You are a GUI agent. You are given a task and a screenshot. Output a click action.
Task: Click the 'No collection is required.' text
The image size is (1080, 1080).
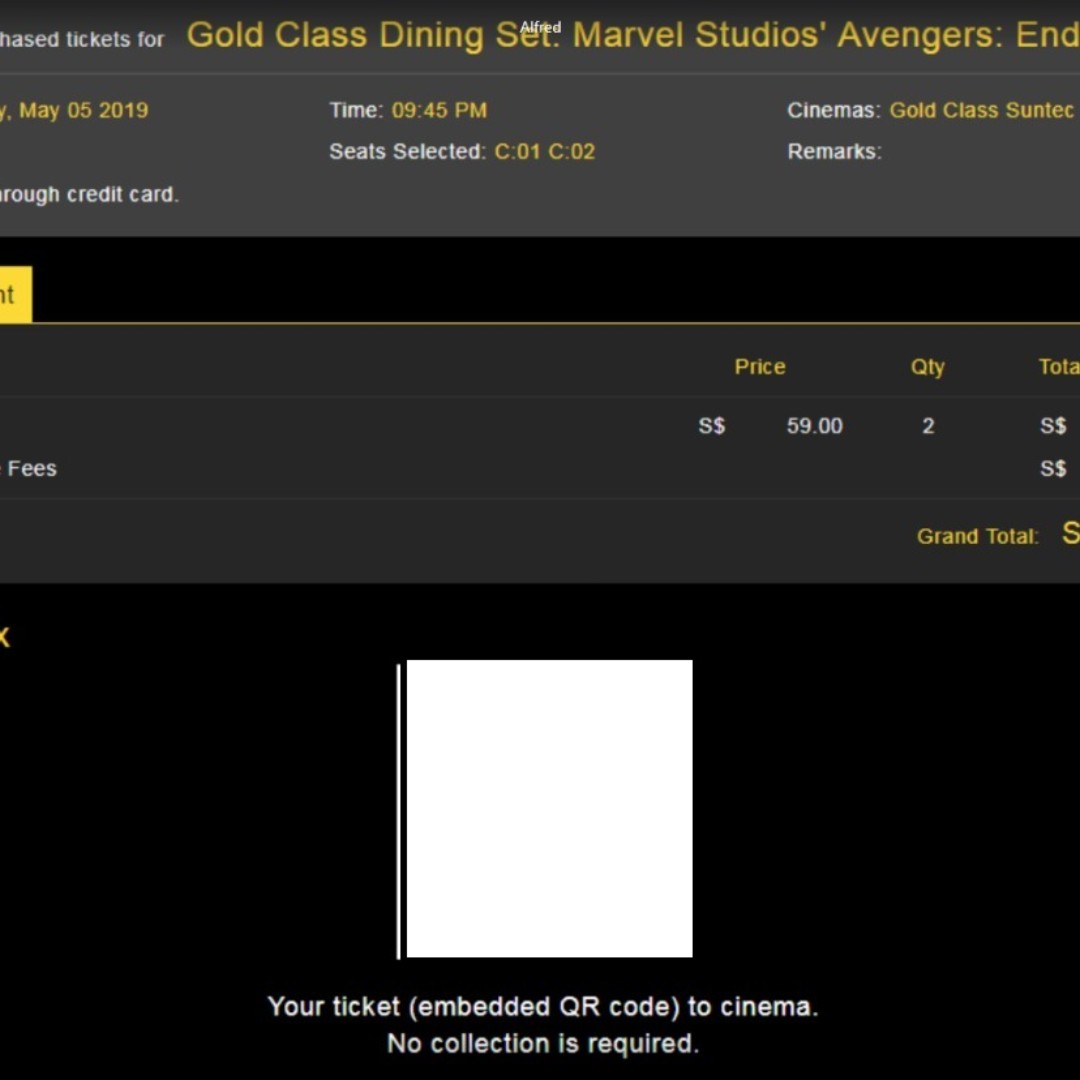542,1044
